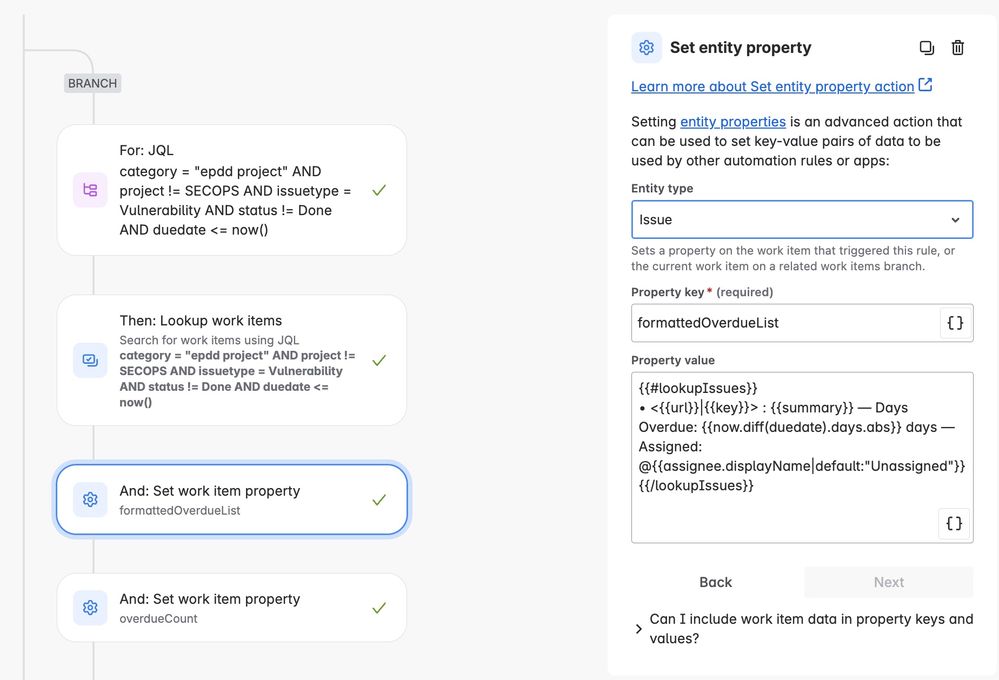The image size is (999, 680).
Task: Click into the Property value text area
Action: (x=801, y=458)
